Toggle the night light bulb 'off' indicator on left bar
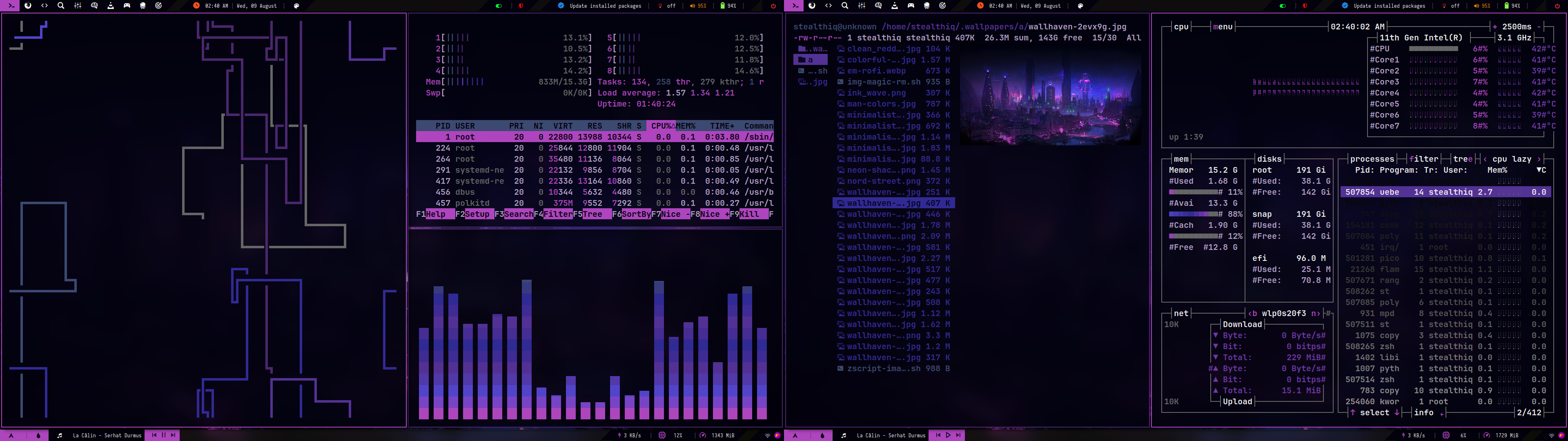 pyautogui.click(x=666, y=5)
